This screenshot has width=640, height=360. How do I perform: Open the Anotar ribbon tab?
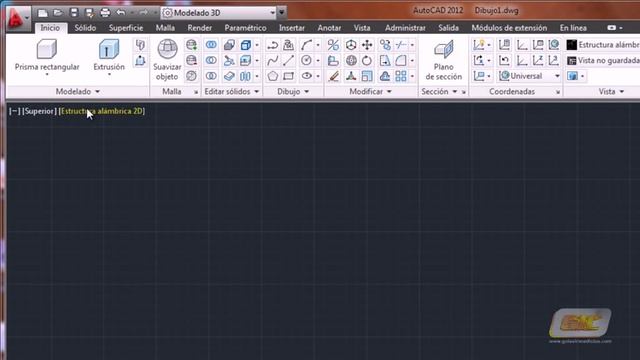click(329, 28)
